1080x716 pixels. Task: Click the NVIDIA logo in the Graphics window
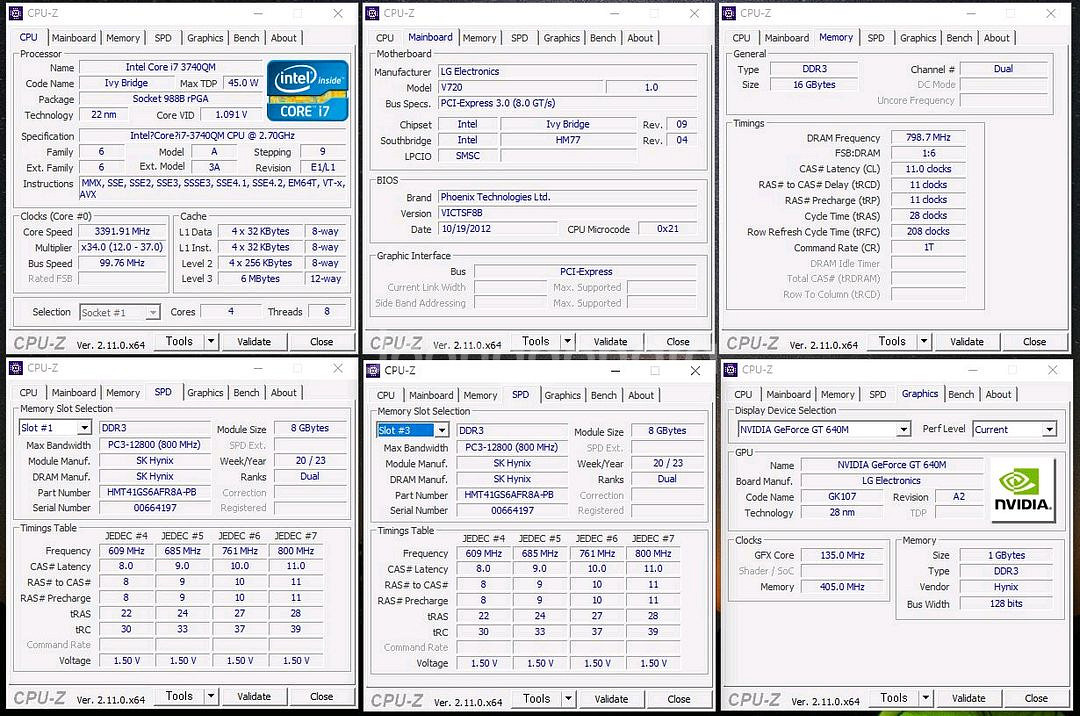[x=1022, y=490]
